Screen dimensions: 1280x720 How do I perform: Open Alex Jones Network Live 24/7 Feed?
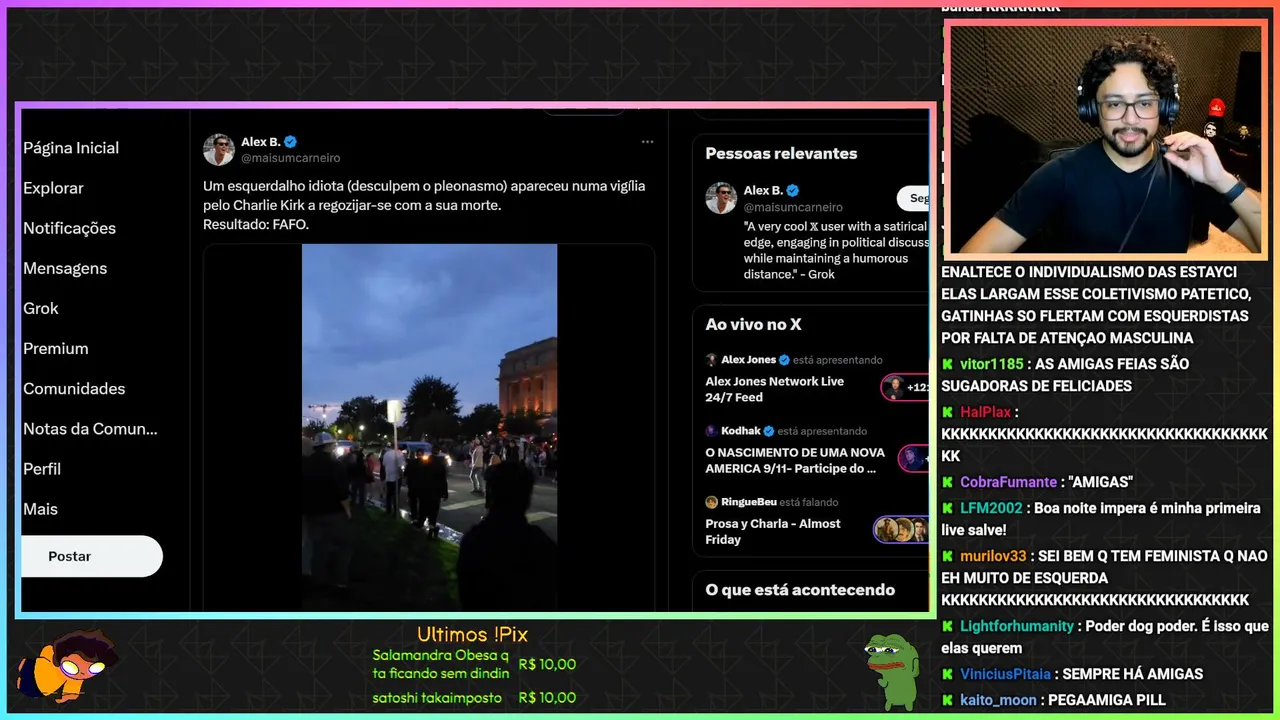[775, 389]
